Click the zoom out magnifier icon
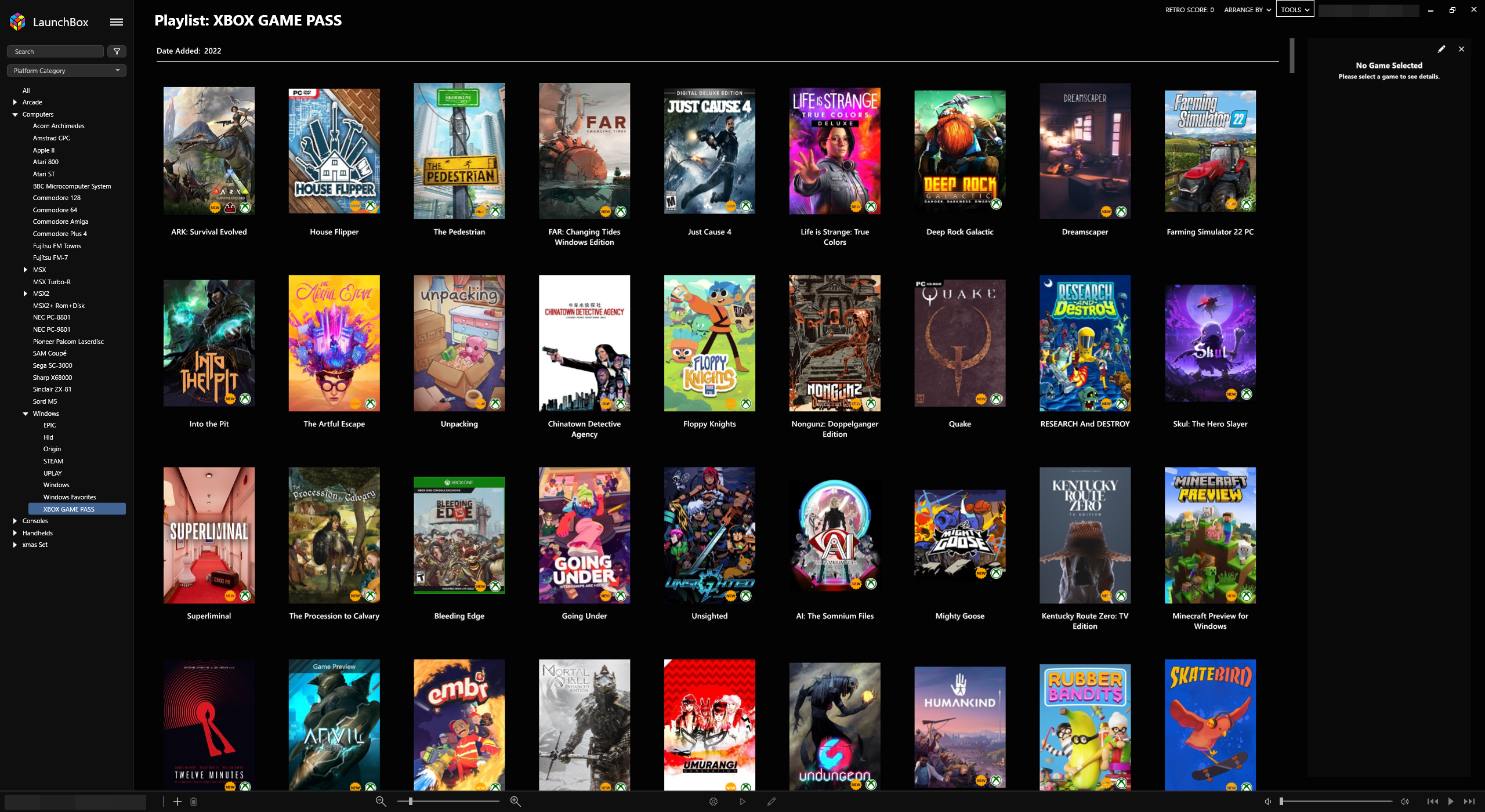Screen dimensions: 1485x812 (381, 802)
